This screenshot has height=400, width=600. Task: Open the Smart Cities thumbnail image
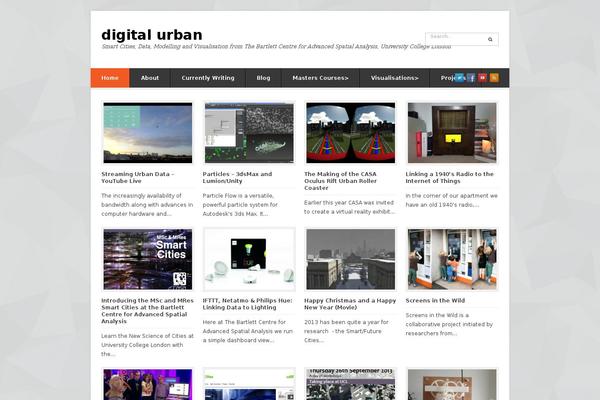[148, 260]
